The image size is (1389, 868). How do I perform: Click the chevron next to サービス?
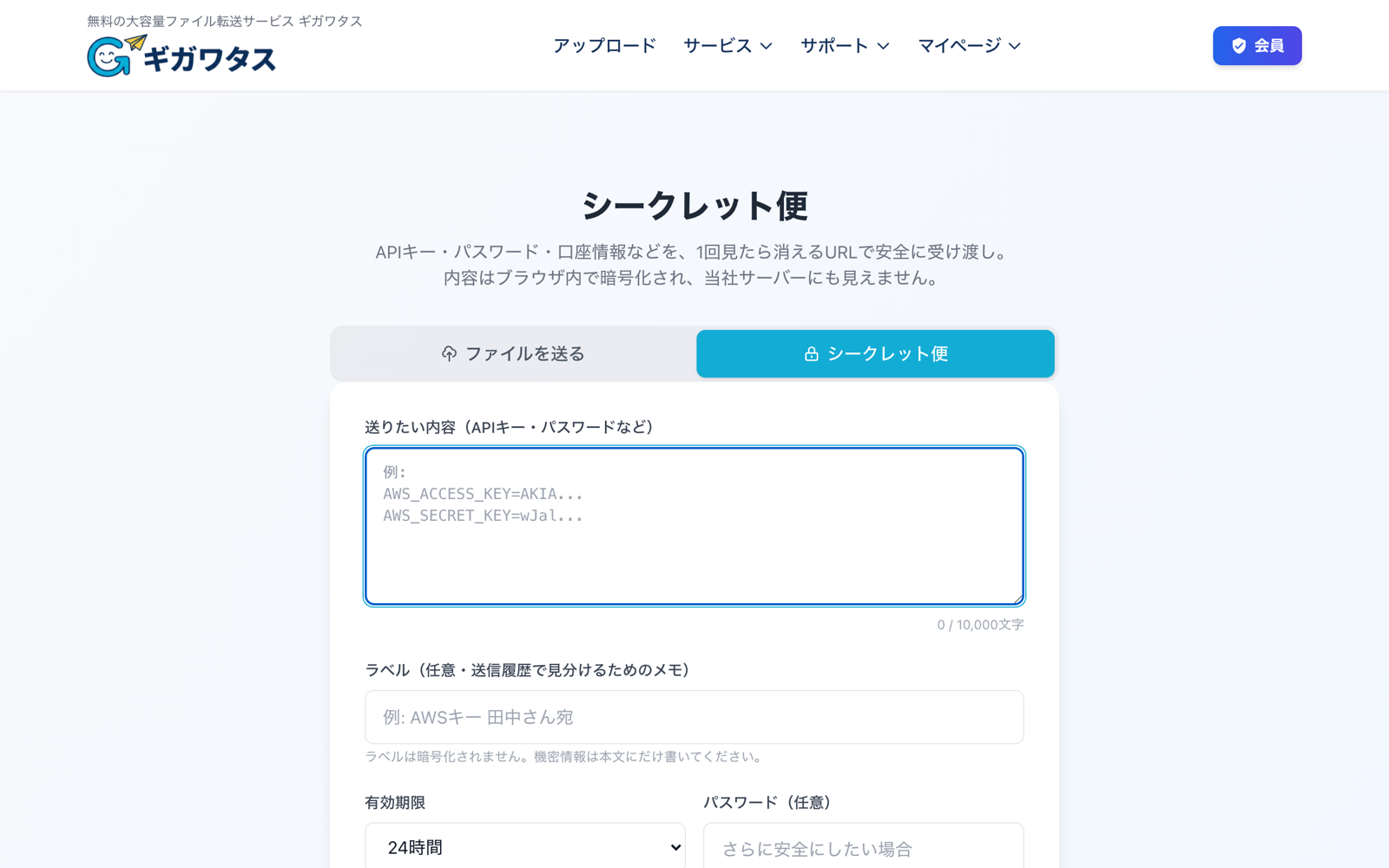pyautogui.click(x=766, y=46)
